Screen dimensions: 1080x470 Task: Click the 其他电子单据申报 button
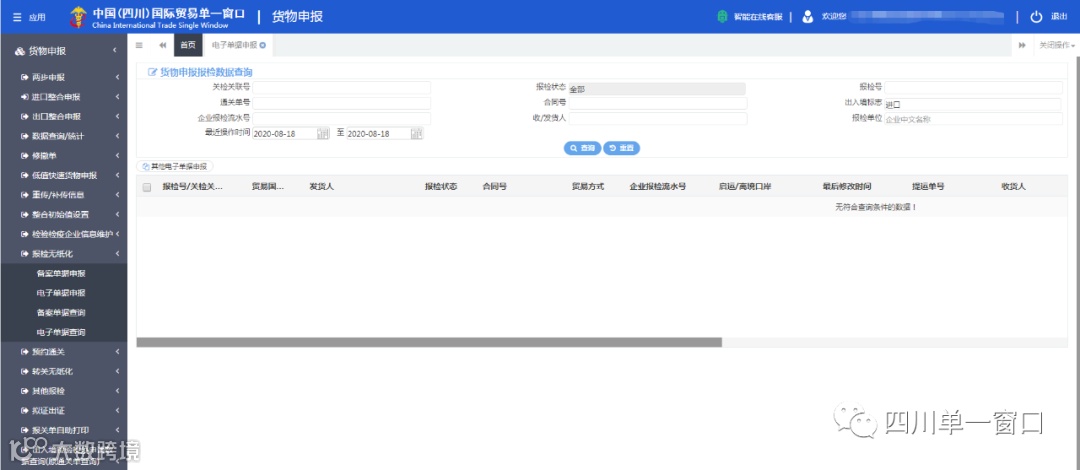175,167
